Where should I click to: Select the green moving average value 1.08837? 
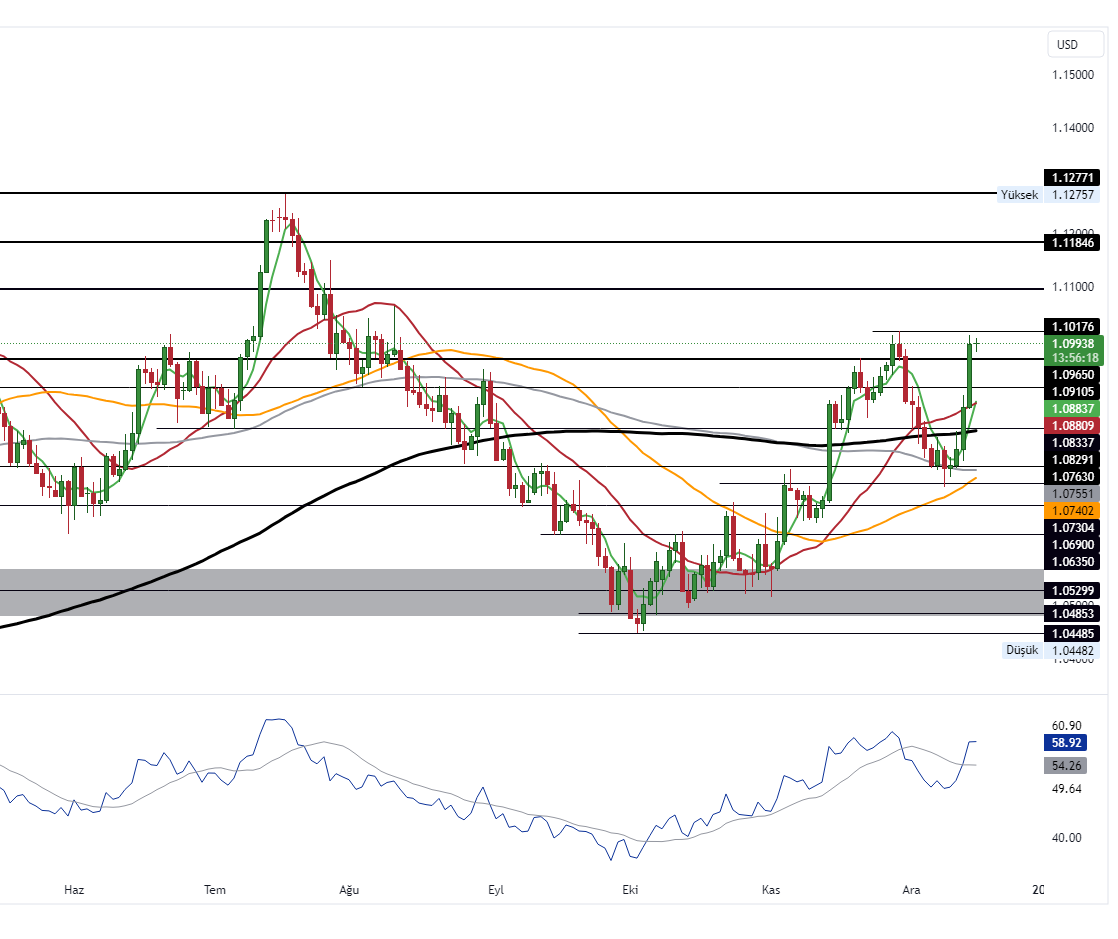point(1072,409)
